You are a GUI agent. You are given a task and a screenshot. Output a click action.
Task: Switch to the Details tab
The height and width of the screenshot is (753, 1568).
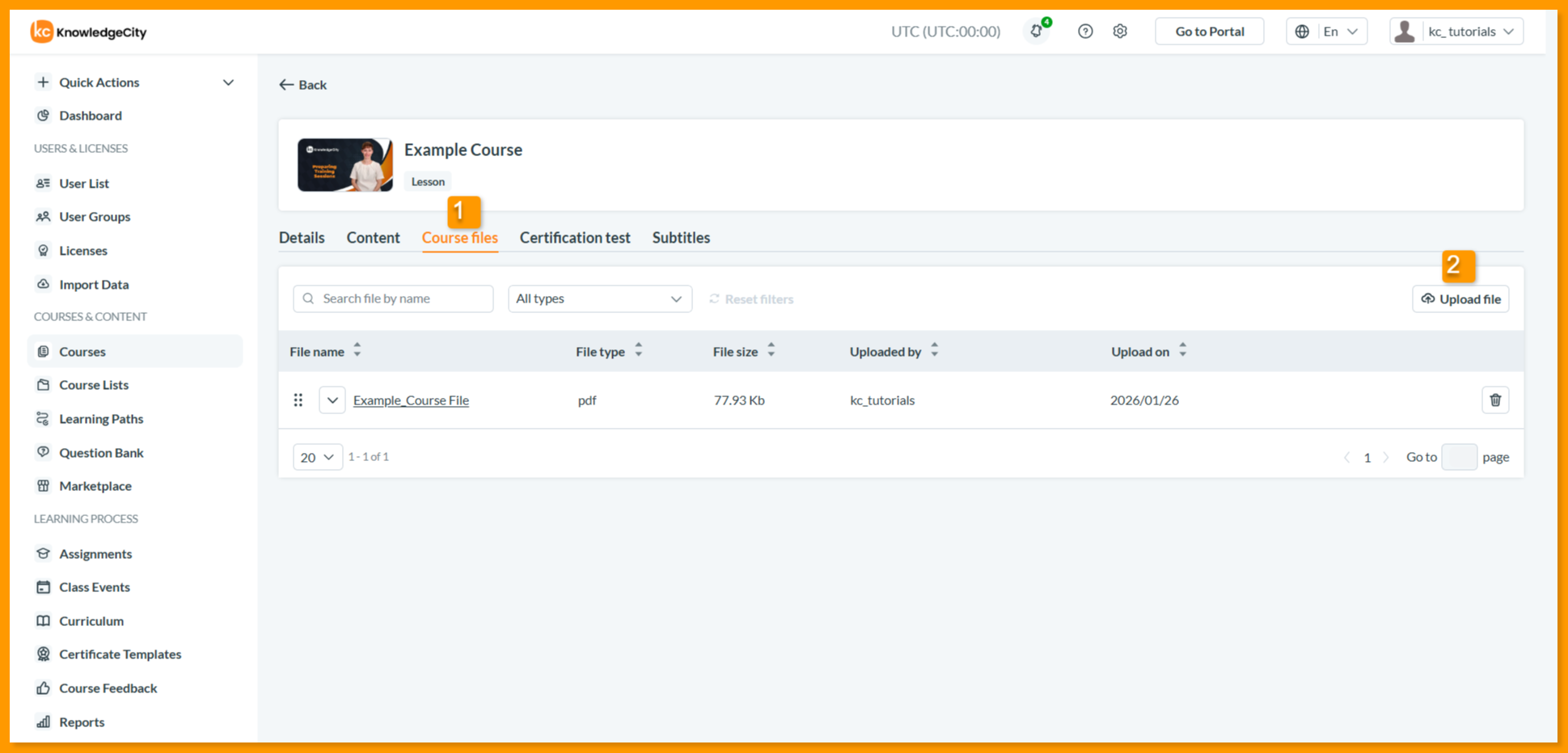pyautogui.click(x=302, y=238)
